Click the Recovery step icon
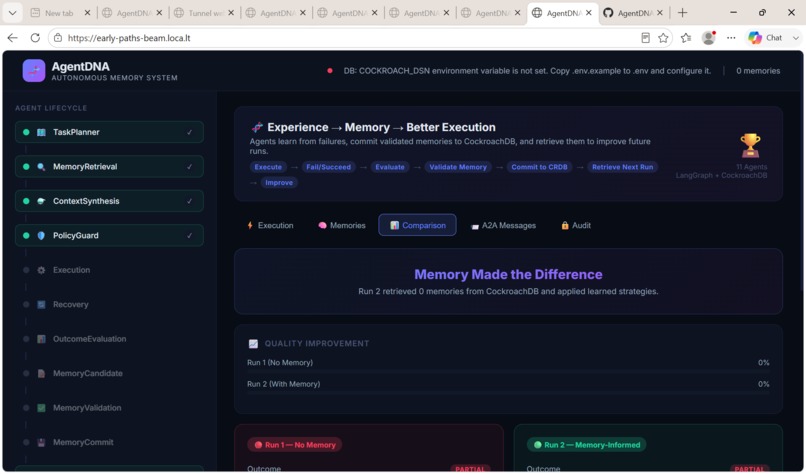 41,304
